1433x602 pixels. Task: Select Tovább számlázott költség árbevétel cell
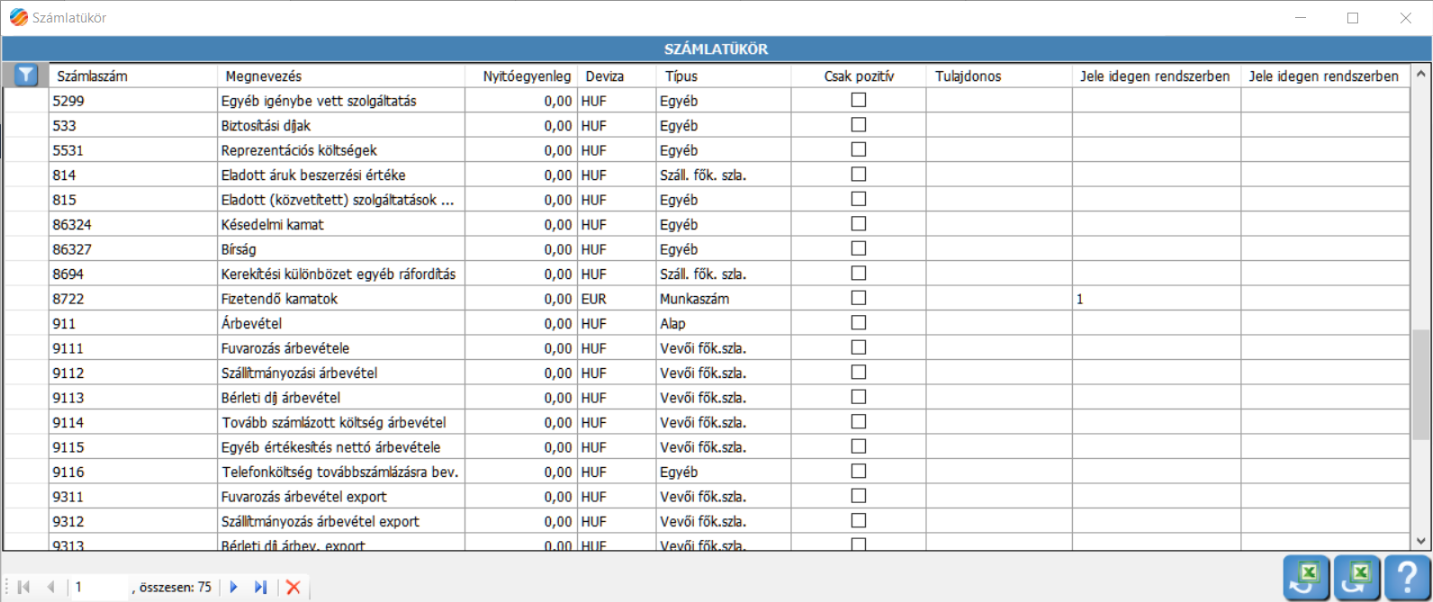(341, 422)
